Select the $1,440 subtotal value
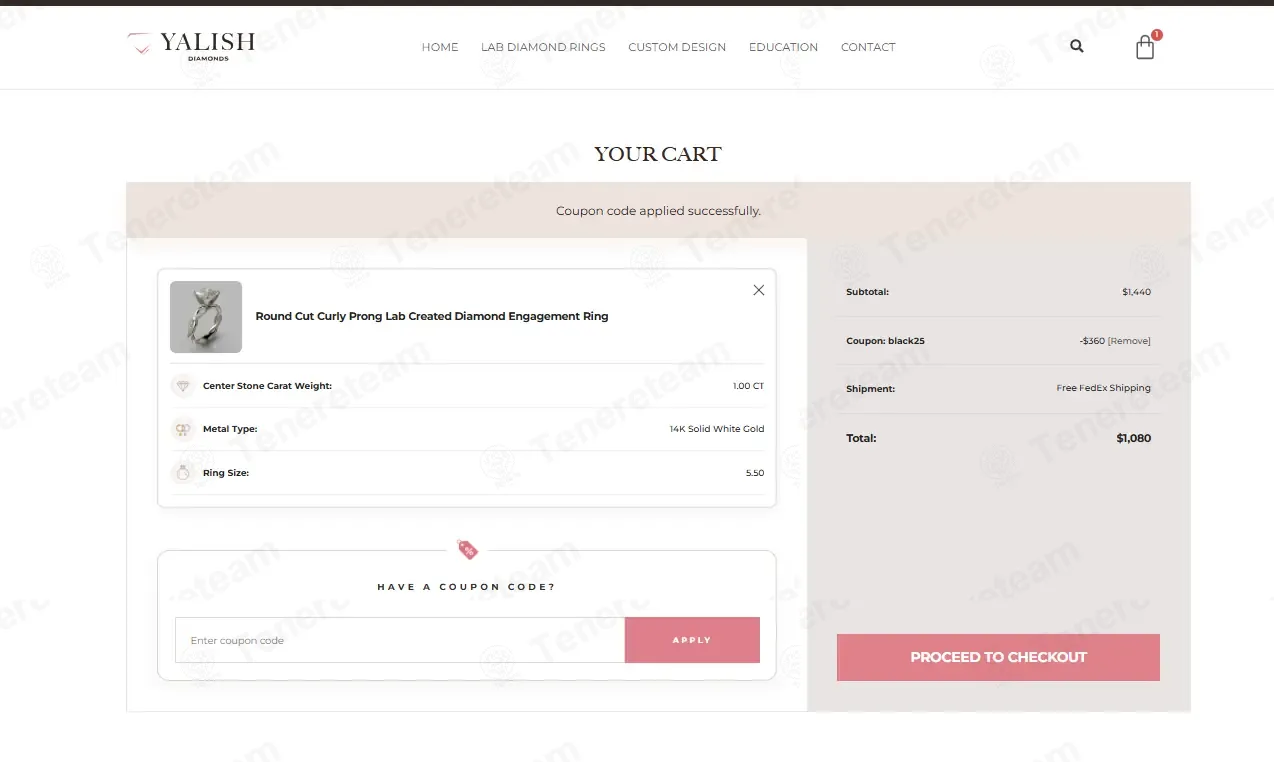Screen dimensions: 1274x762 (1137, 292)
